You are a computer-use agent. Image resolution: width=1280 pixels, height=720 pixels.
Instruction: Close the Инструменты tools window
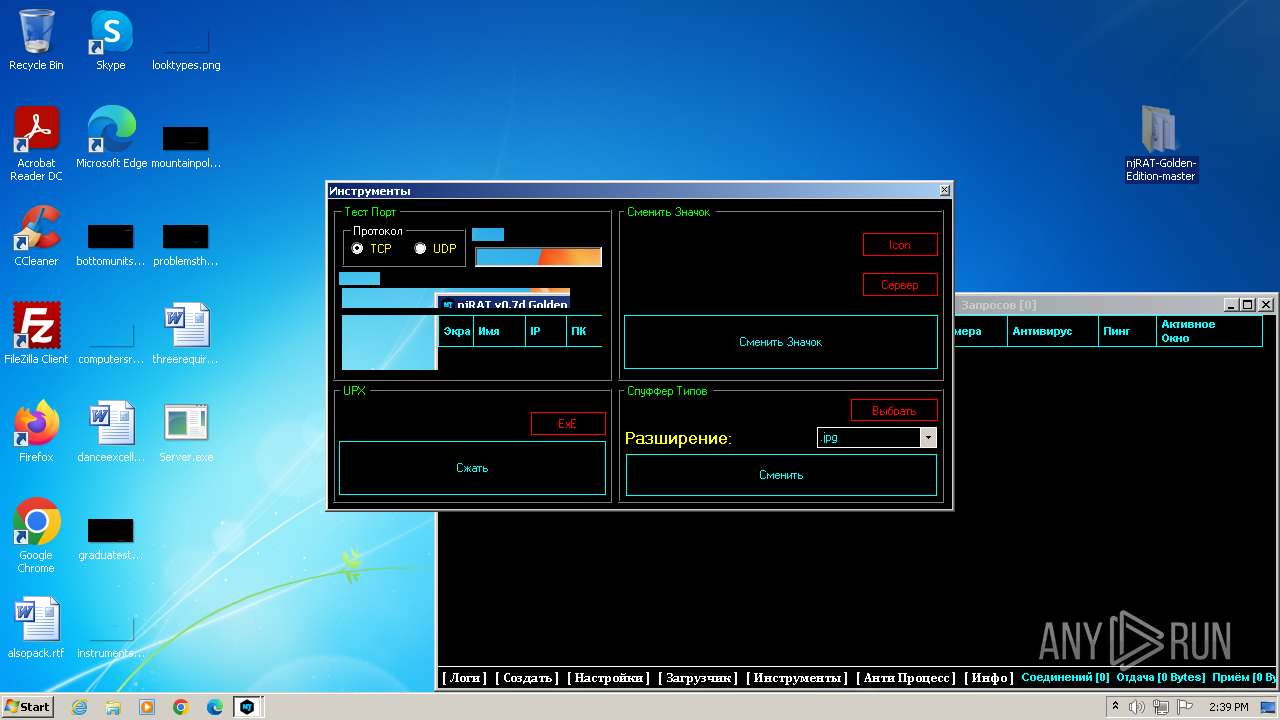coord(945,190)
